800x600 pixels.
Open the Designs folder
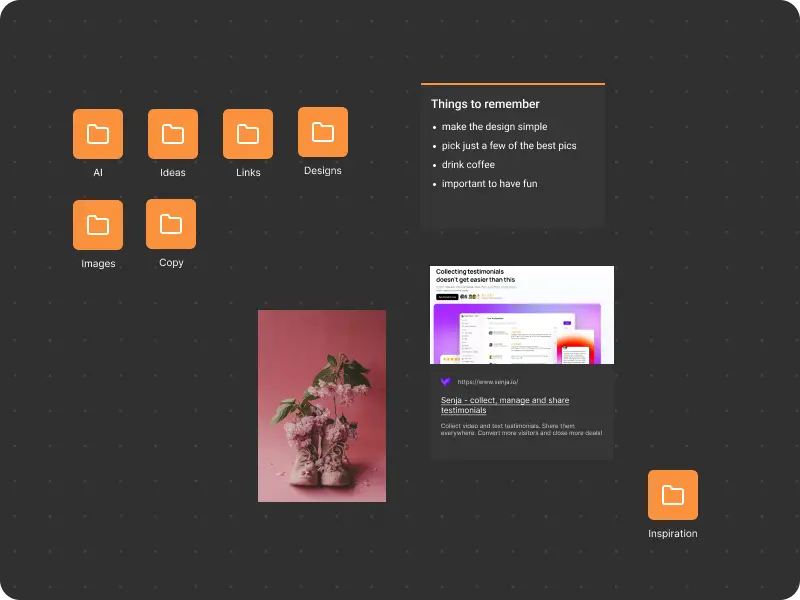[x=322, y=131]
